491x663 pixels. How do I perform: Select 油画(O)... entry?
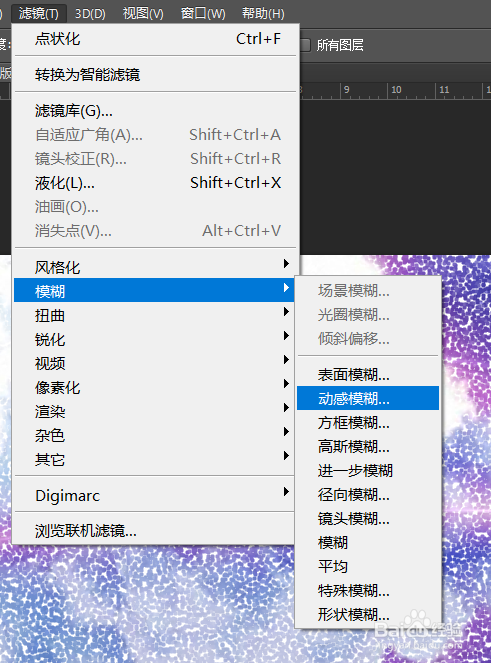tap(155, 207)
